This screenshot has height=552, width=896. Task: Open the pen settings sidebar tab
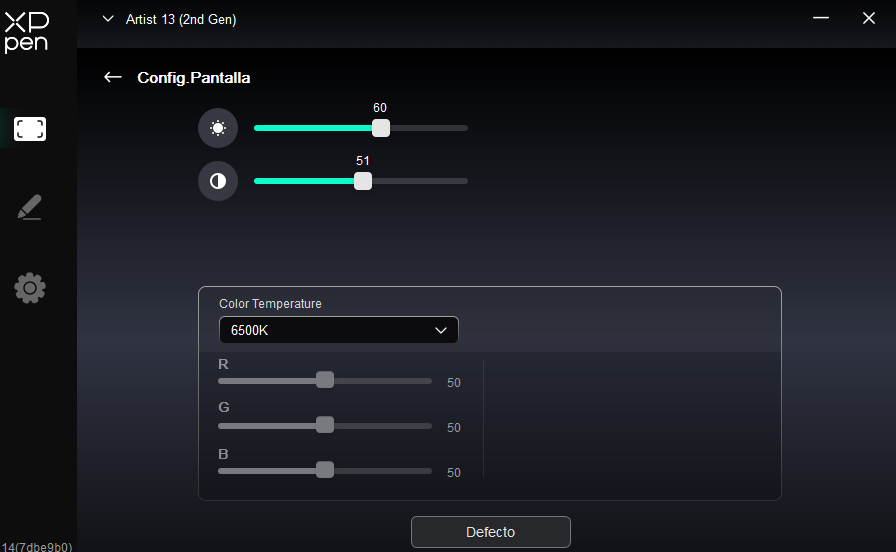pos(30,207)
